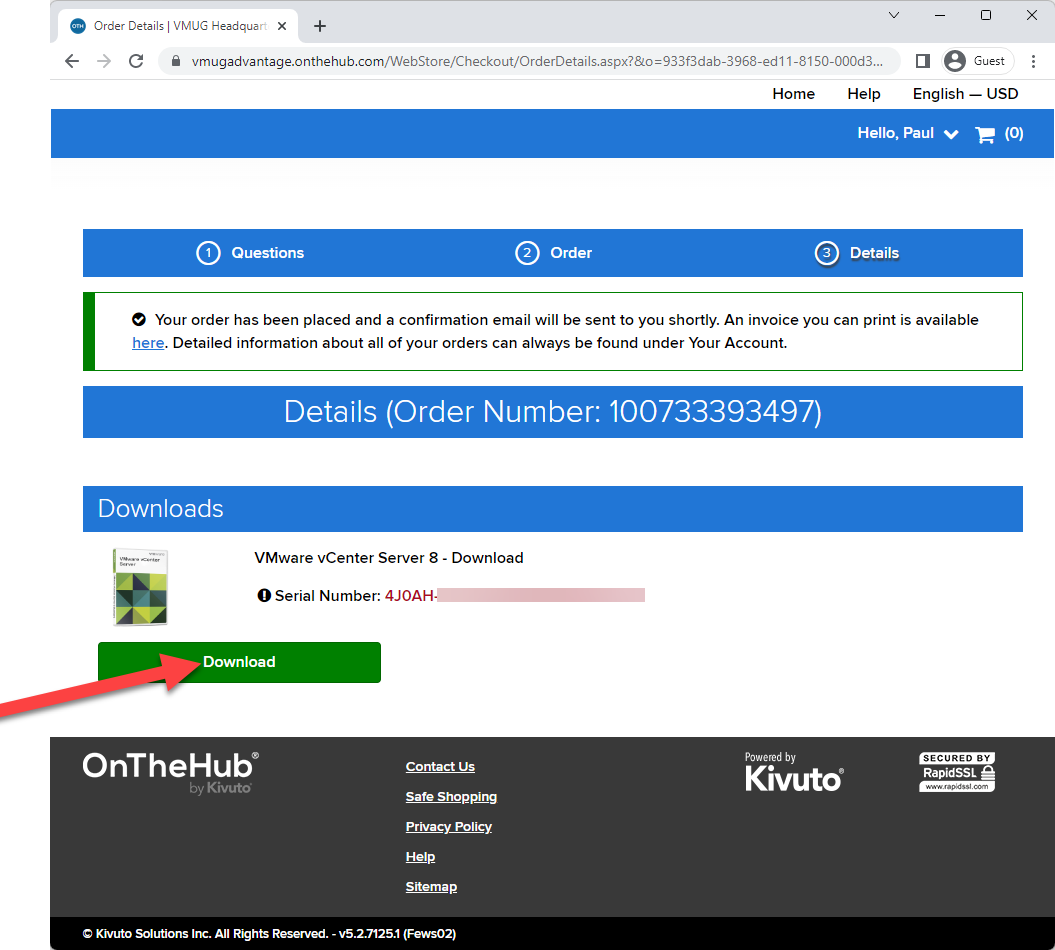Image resolution: width=1055 pixels, height=950 pixels.
Task: Open the printable invoice 'here' link
Action: (x=148, y=343)
